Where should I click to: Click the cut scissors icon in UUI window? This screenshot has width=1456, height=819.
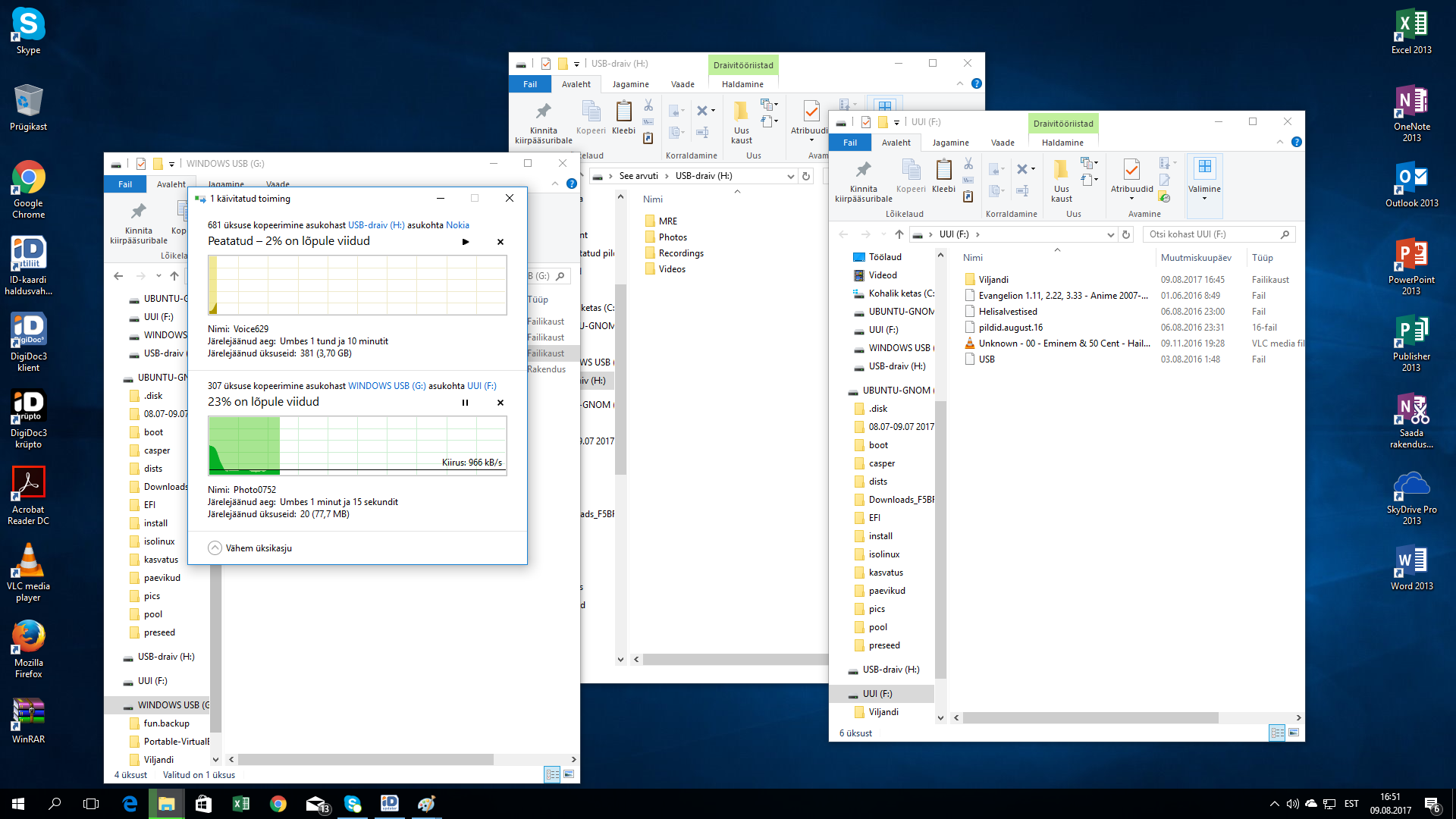[x=968, y=164]
